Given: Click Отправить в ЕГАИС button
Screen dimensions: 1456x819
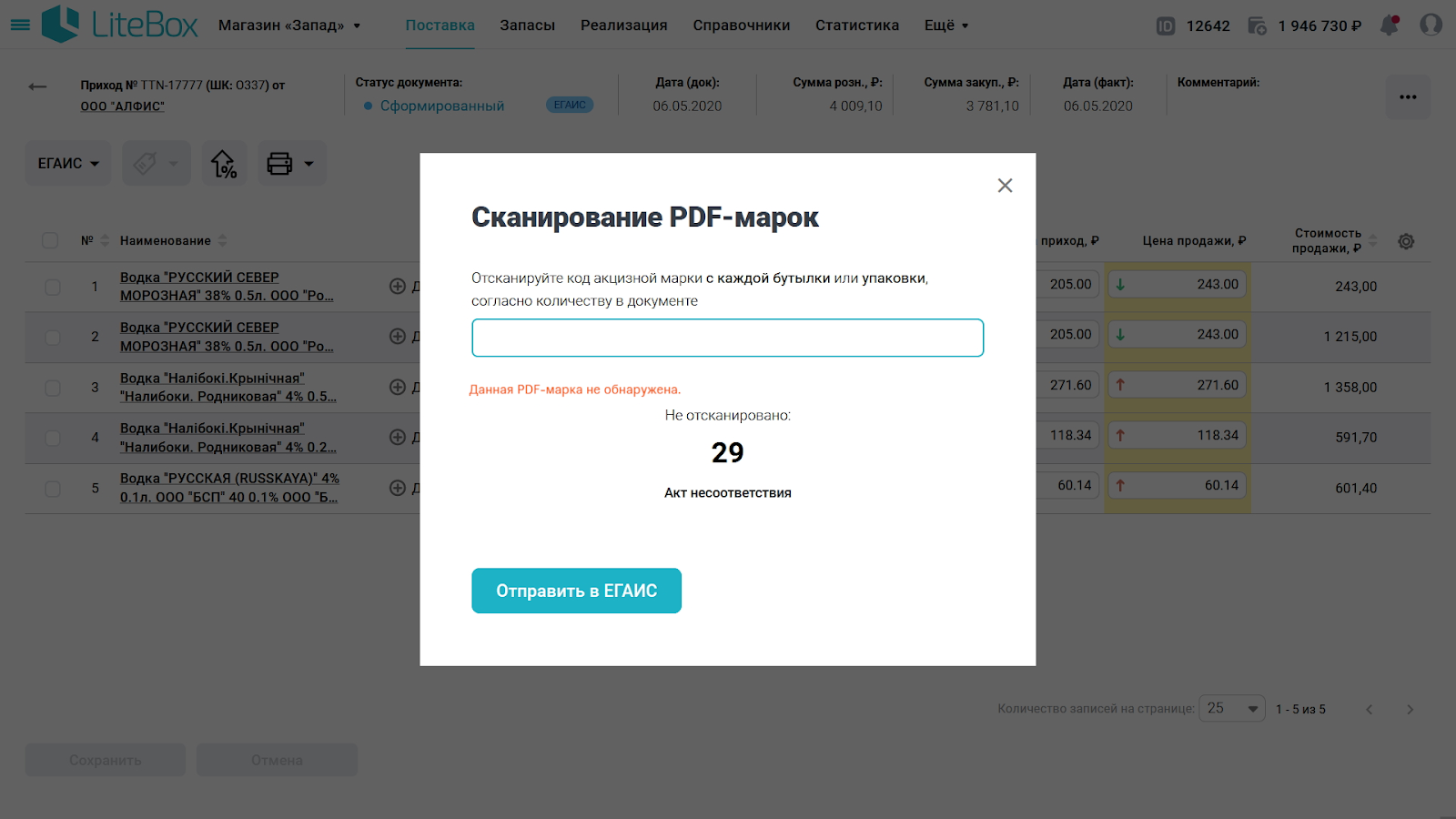Looking at the screenshot, I should (x=576, y=591).
